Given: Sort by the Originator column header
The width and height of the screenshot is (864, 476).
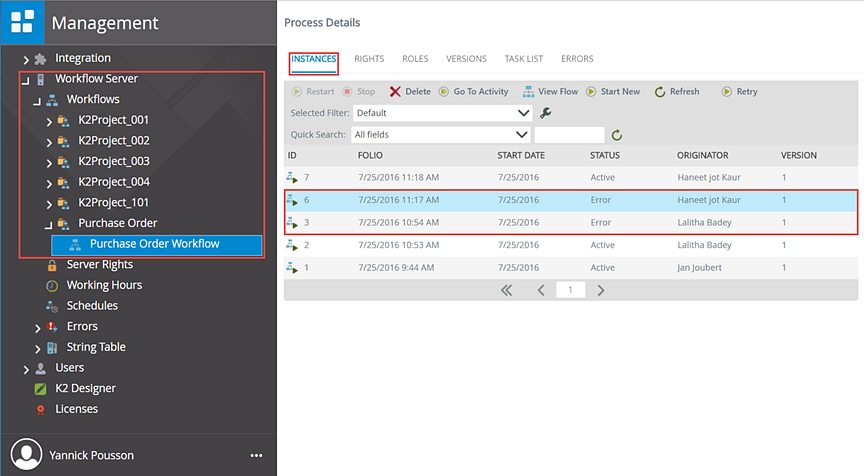Looking at the screenshot, I should tap(703, 155).
